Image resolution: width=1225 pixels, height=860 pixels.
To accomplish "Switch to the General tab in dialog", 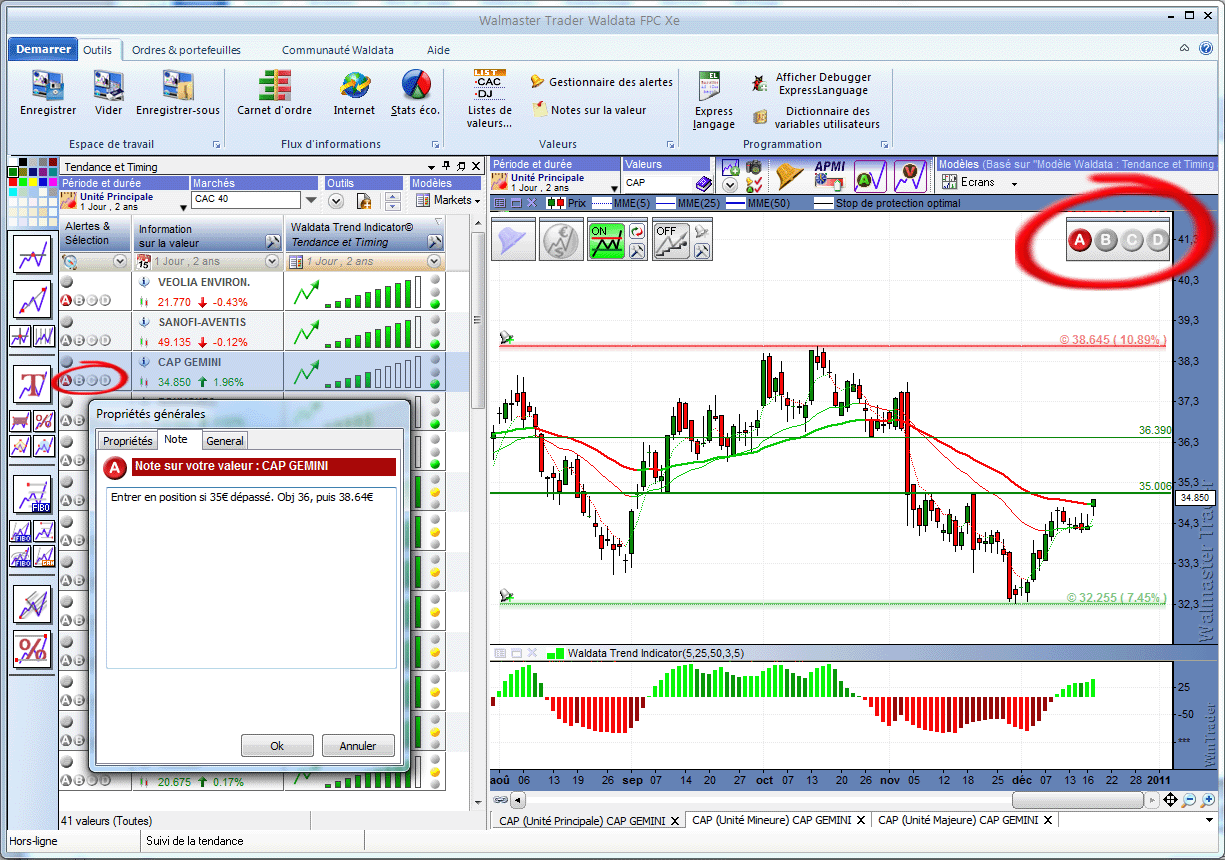I will (225, 441).
